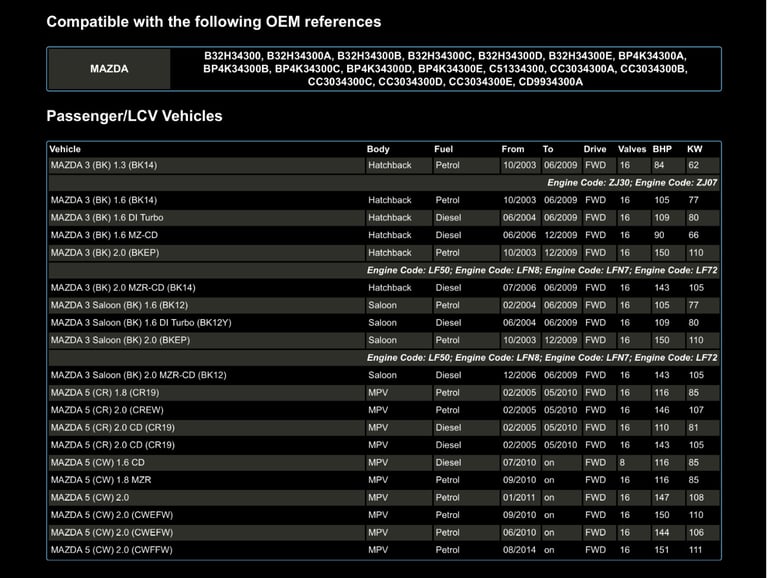Click the KW column header
The height and width of the screenshot is (578, 768).
click(x=694, y=149)
